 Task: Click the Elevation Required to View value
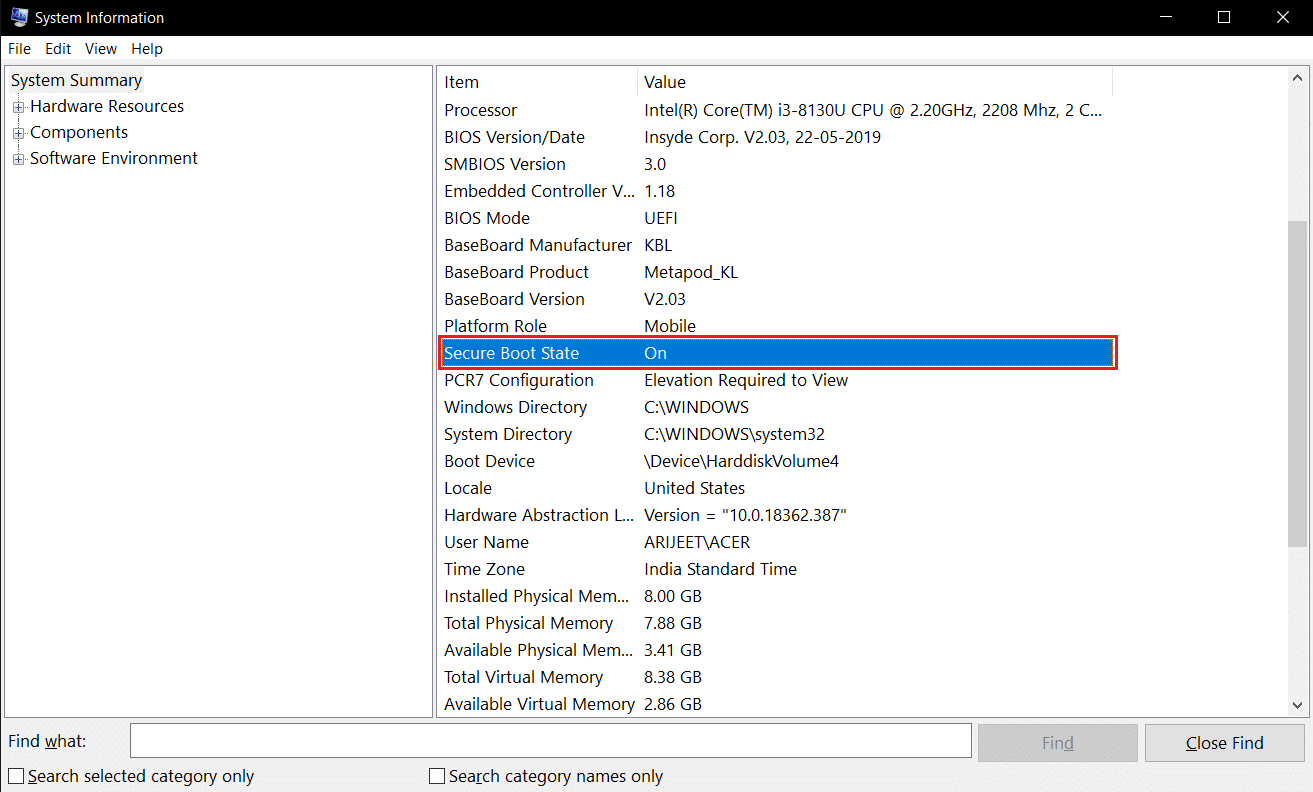pyautogui.click(x=746, y=380)
